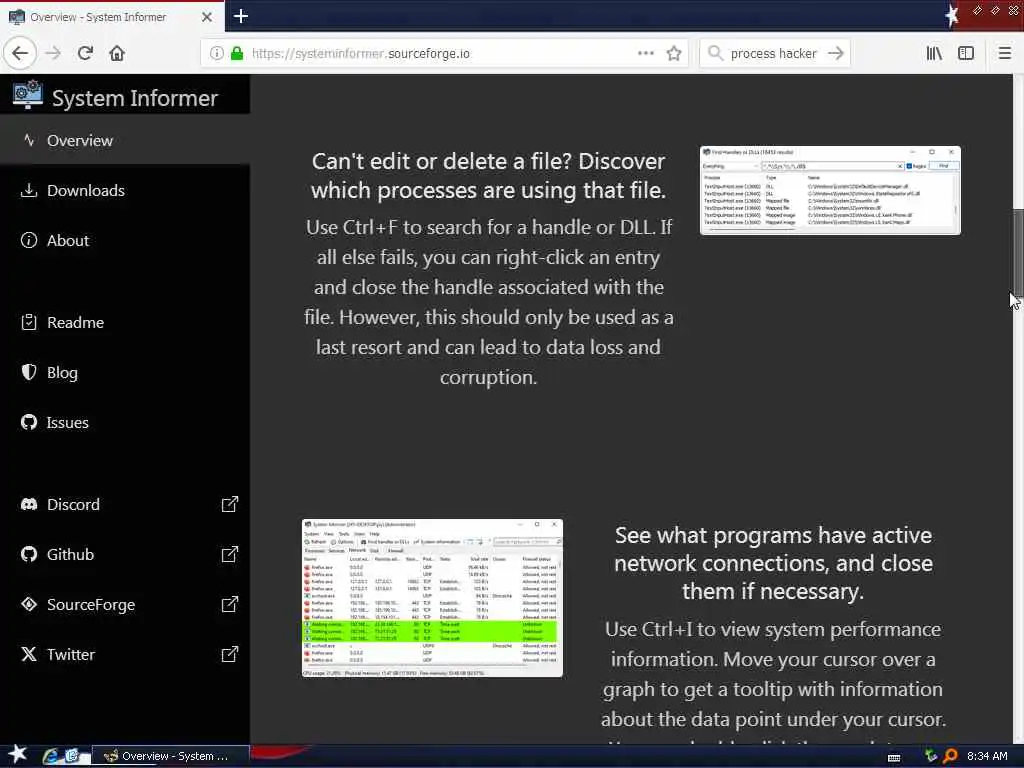Click the About info circle icon
The image size is (1024, 768).
tap(29, 240)
